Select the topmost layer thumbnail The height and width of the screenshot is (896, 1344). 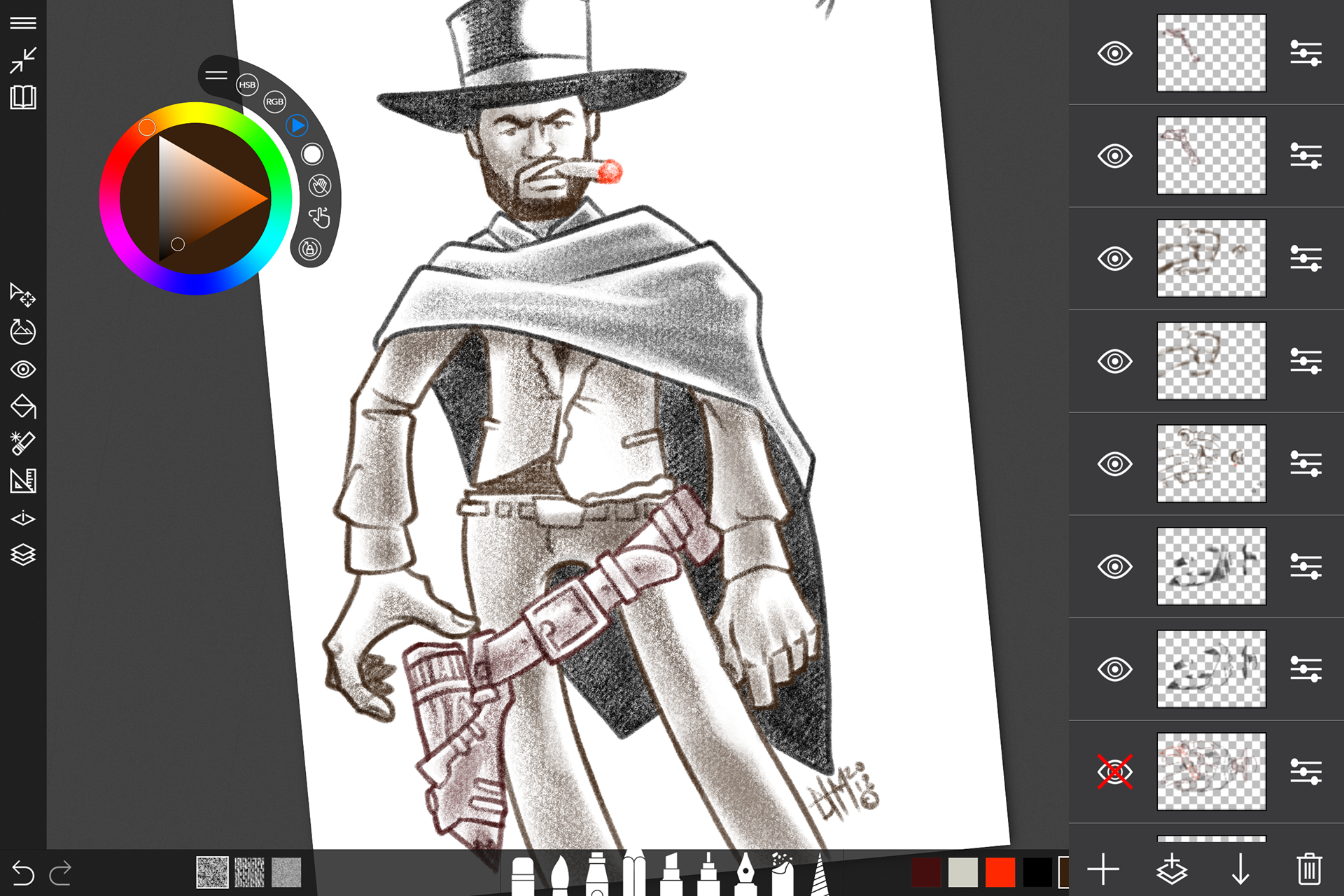point(1212,53)
